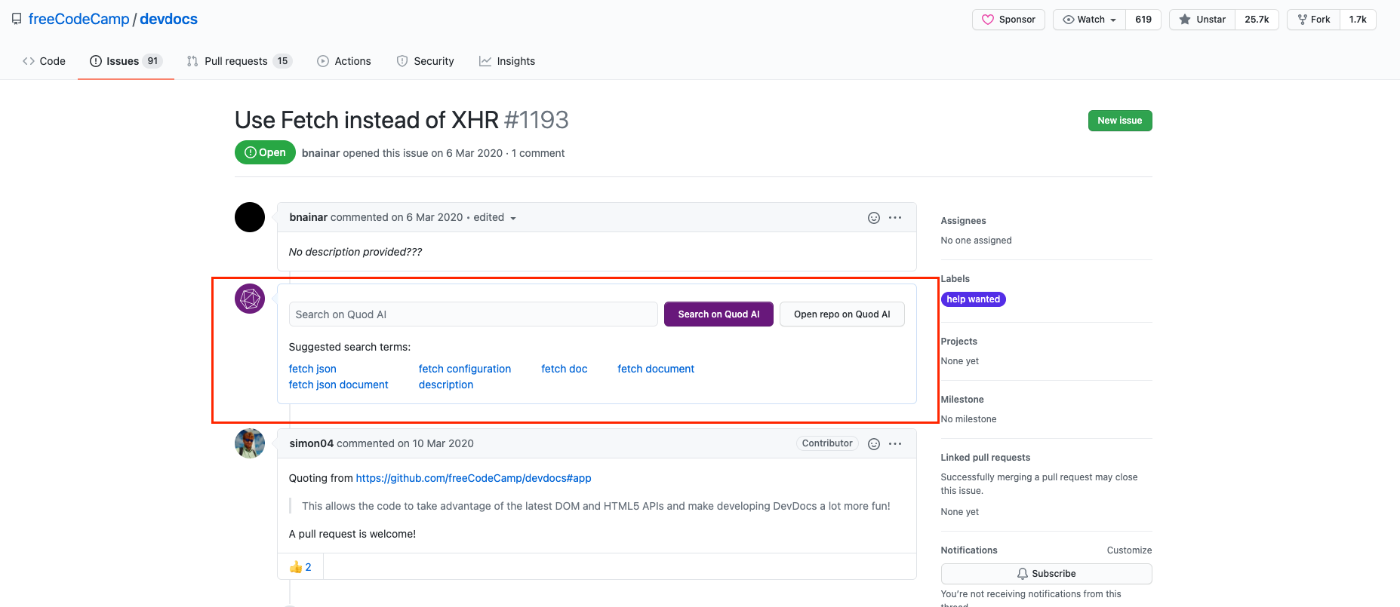Click the Sponsor button
Image resolution: width=1400 pixels, height=607 pixels.
pos(1009,19)
